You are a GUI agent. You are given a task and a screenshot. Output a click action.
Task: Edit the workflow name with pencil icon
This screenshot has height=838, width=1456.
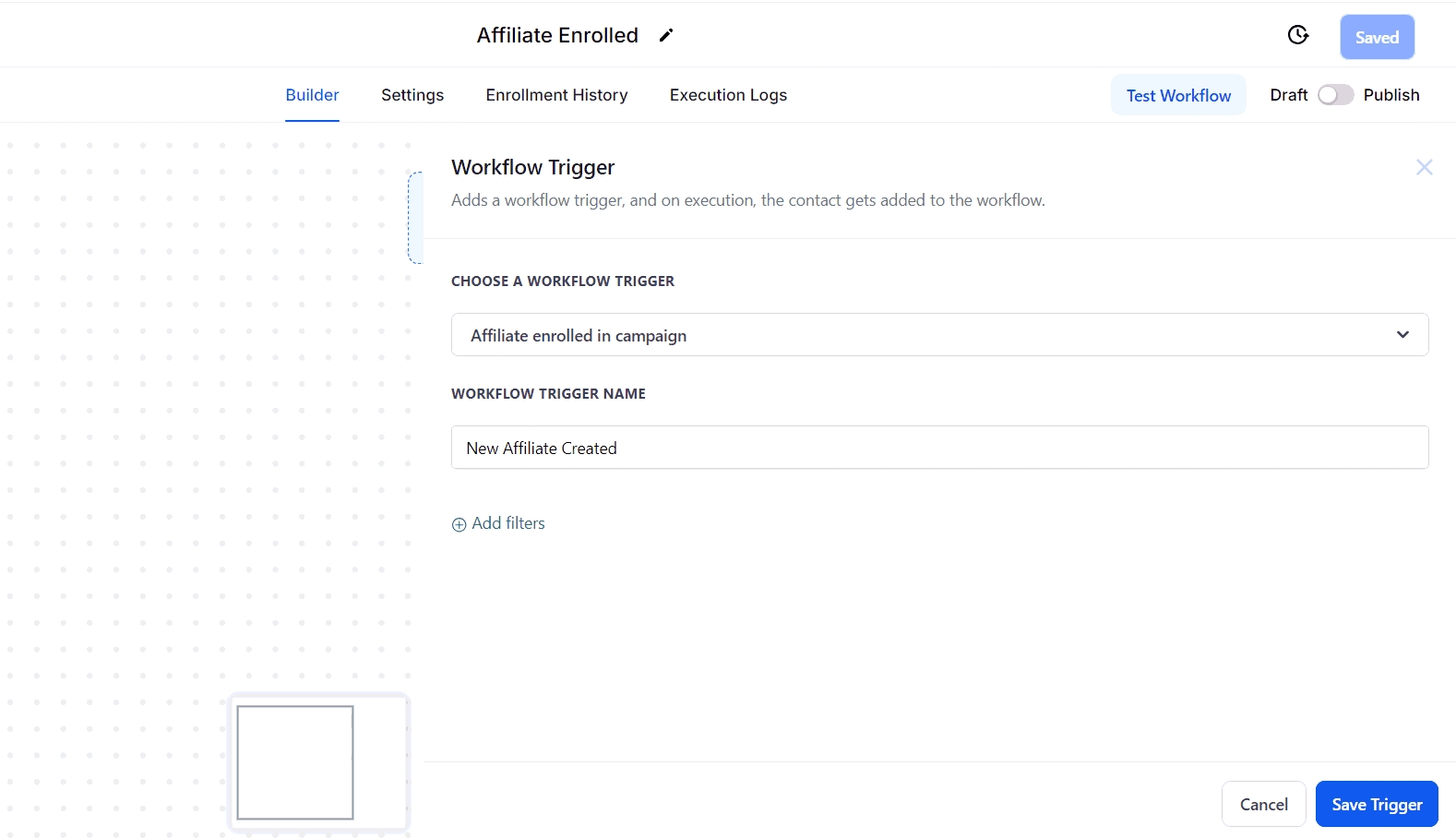[x=666, y=35]
